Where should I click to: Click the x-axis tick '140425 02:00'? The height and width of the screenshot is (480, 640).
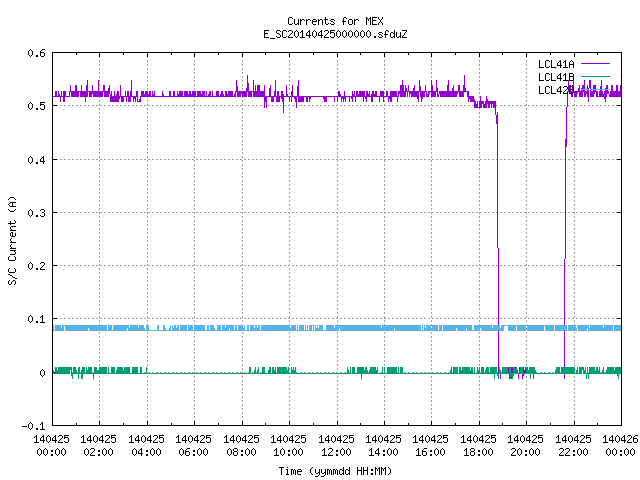click(98, 446)
